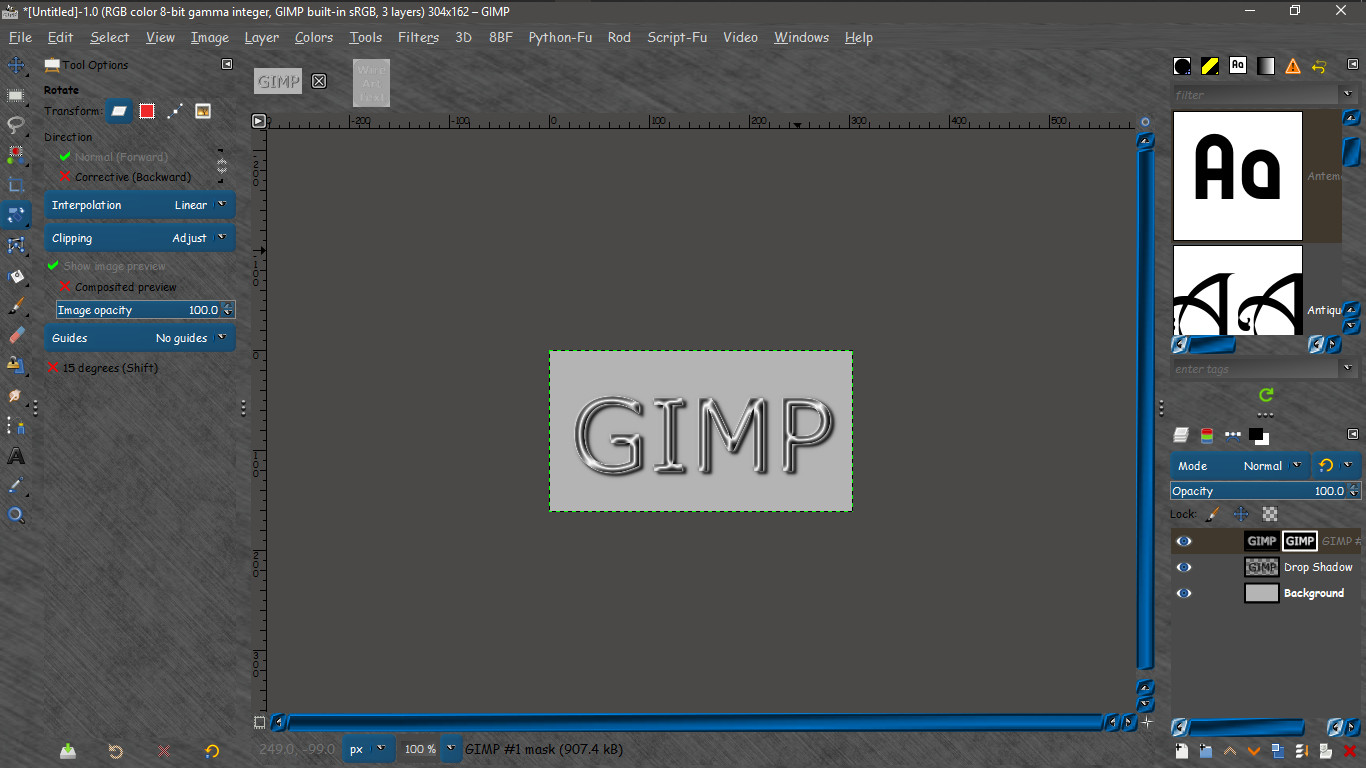Open the Interpolation dropdown

140,205
